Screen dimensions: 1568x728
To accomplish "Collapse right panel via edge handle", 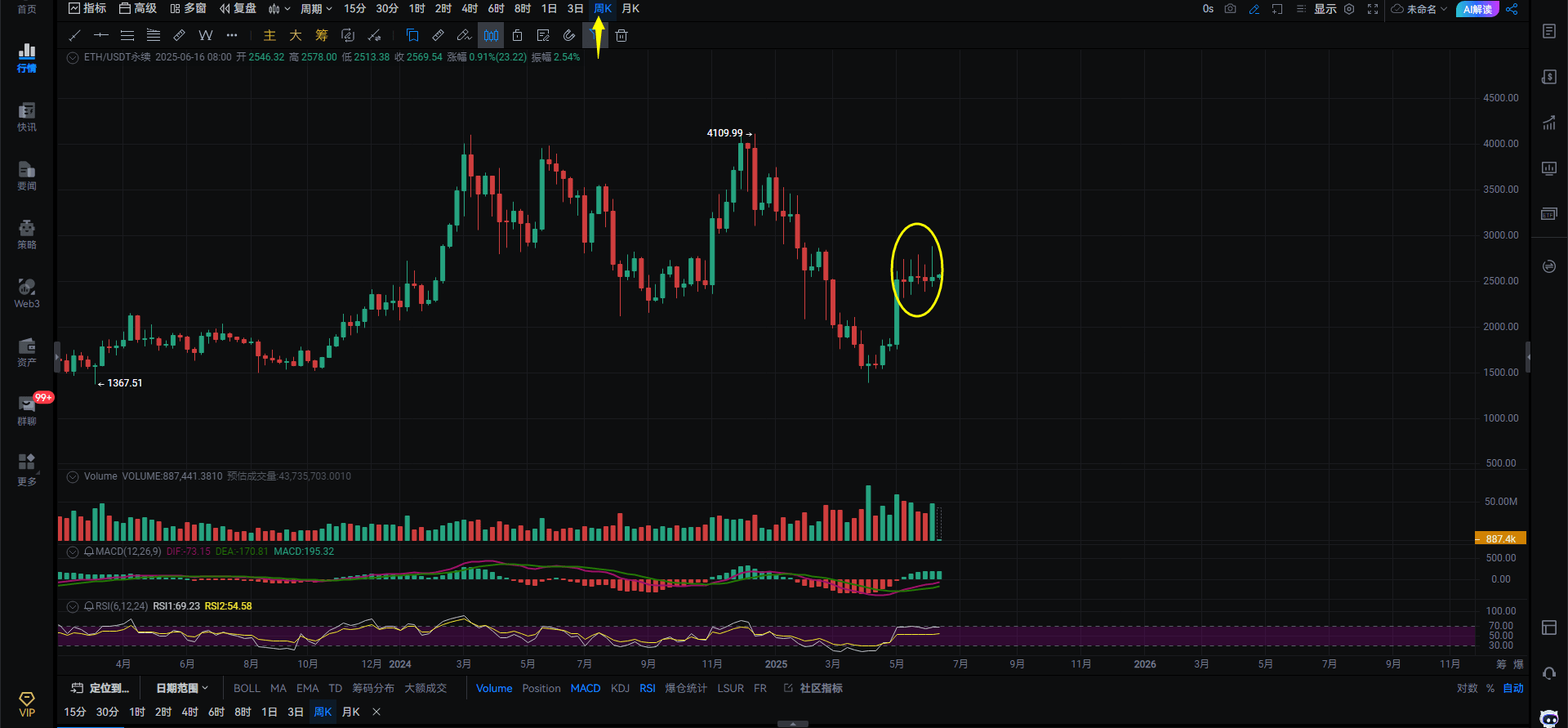I will point(1528,357).
